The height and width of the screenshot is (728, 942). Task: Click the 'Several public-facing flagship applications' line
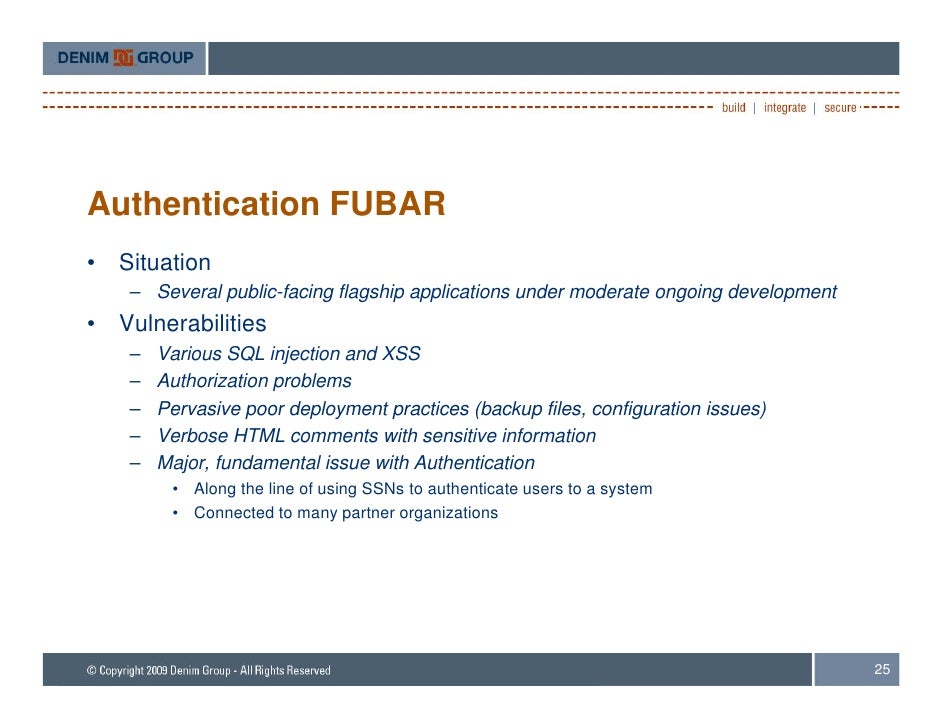point(497,292)
